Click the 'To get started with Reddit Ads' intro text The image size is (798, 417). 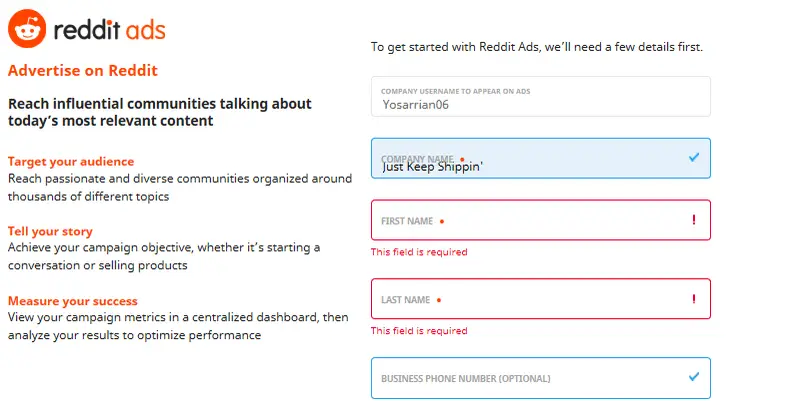pos(537,47)
